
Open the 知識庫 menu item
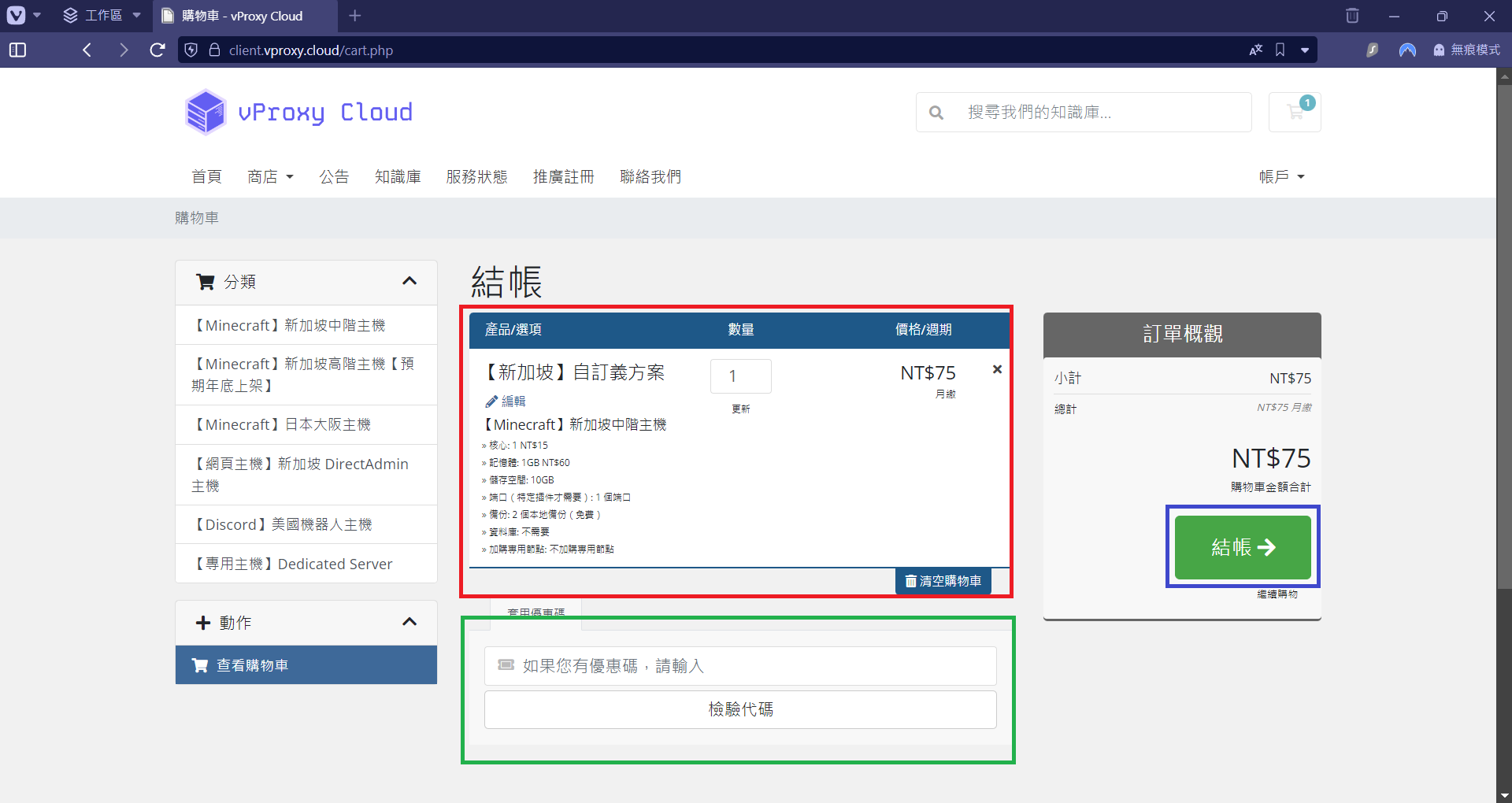point(398,177)
